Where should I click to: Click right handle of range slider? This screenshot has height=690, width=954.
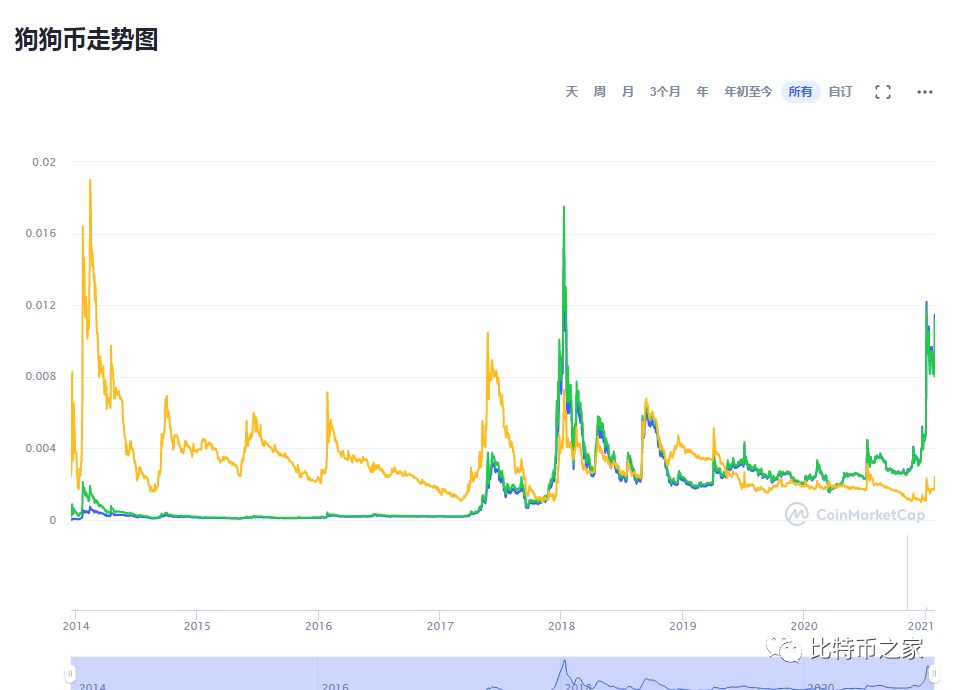pyautogui.click(x=934, y=673)
